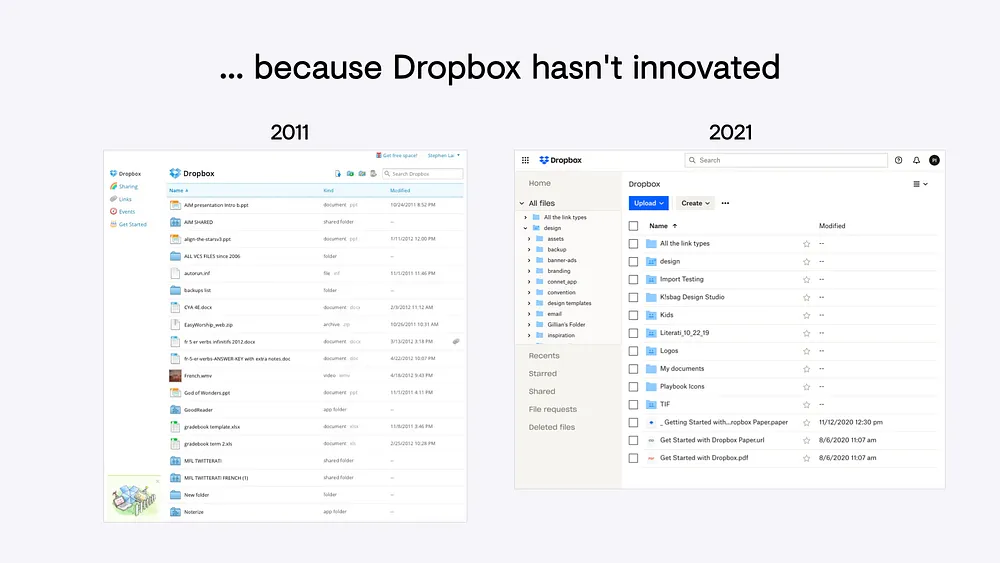Expand the Create dropdown
1000x563 pixels.
click(x=695, y=203)
